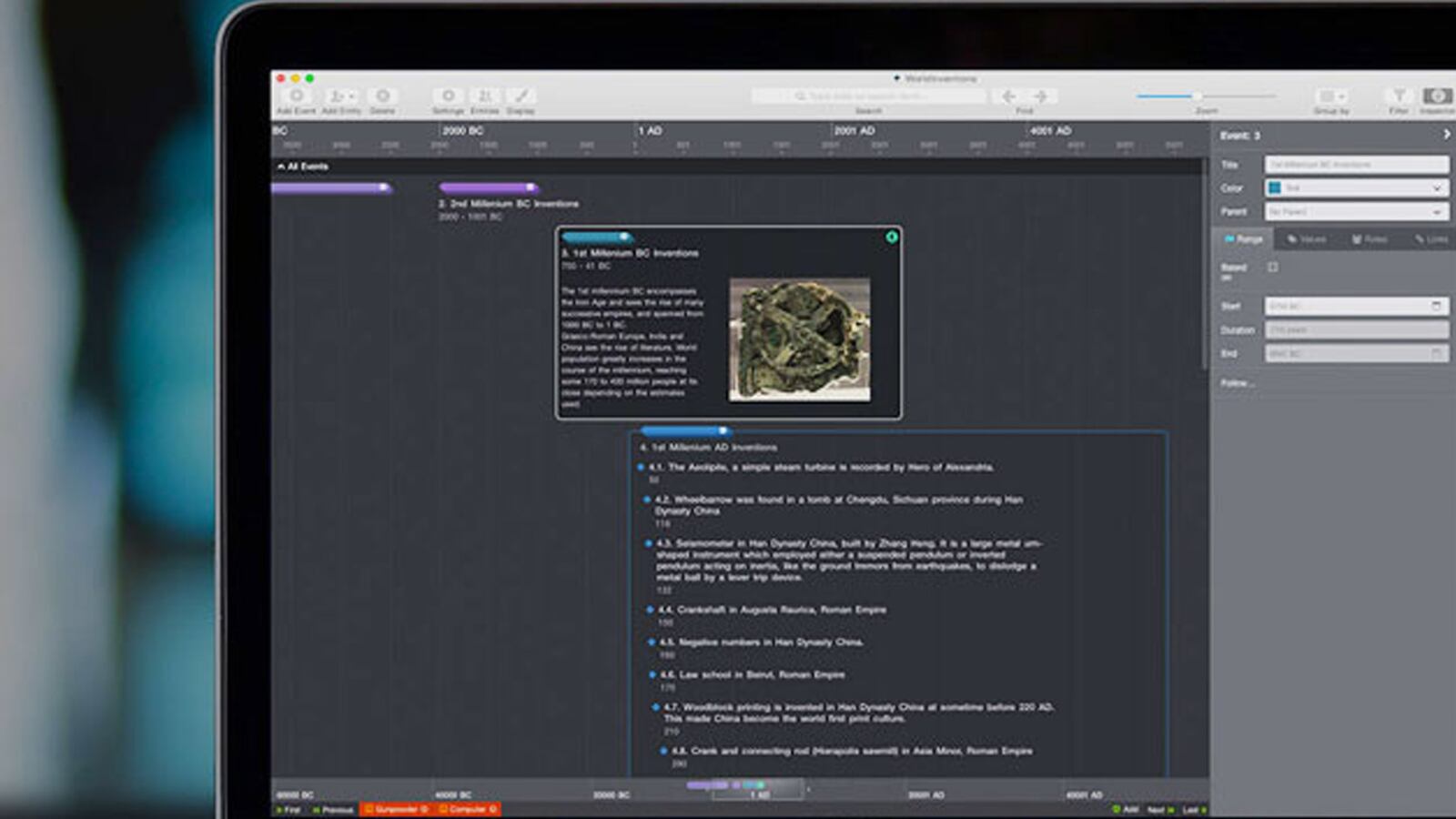Screen dimensions: 1456x819
Task: Click the Add Event toolbar icon
Action: coord(296,96)
